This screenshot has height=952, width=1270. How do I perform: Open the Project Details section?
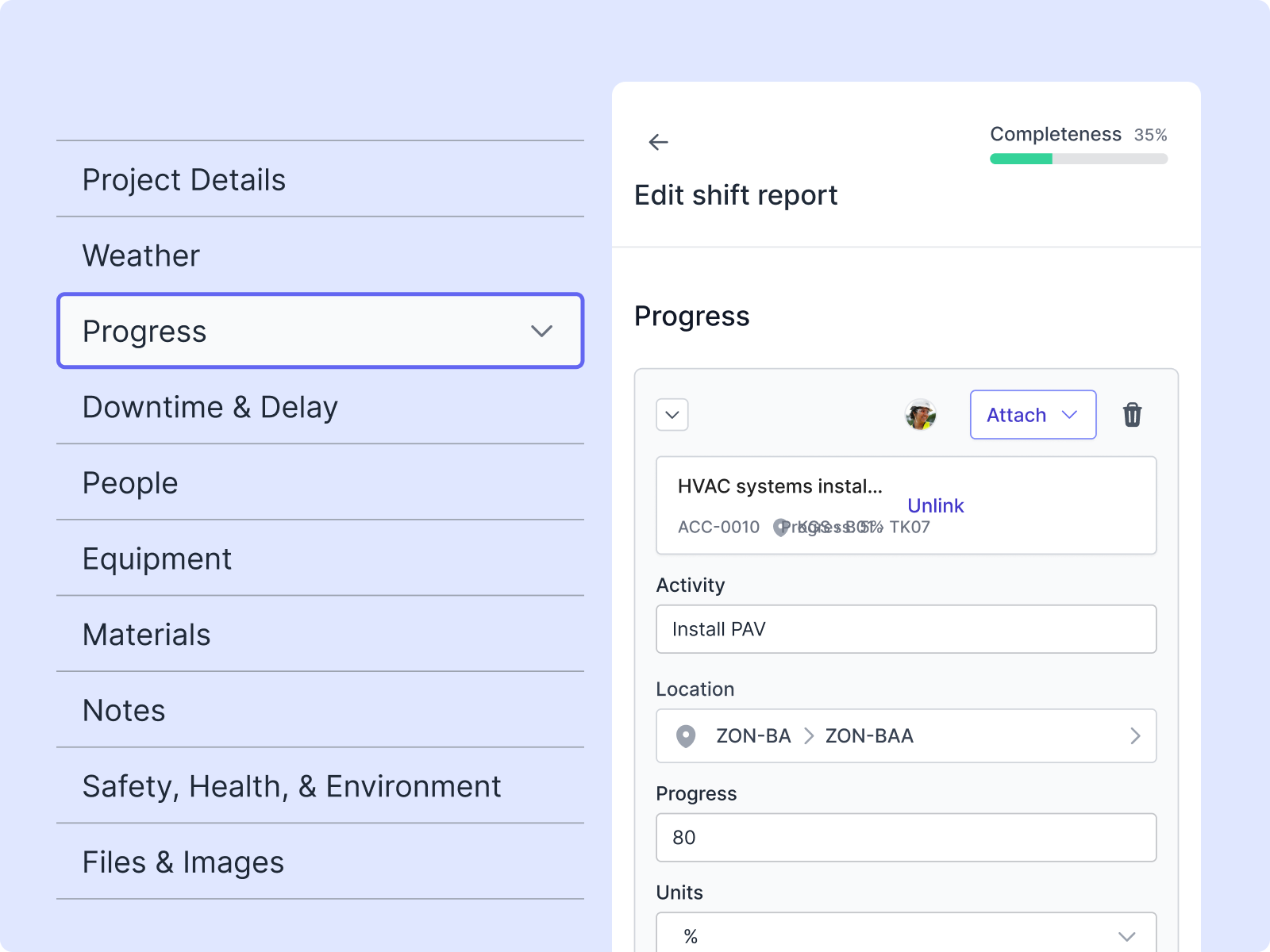click(x=320, y=179)
